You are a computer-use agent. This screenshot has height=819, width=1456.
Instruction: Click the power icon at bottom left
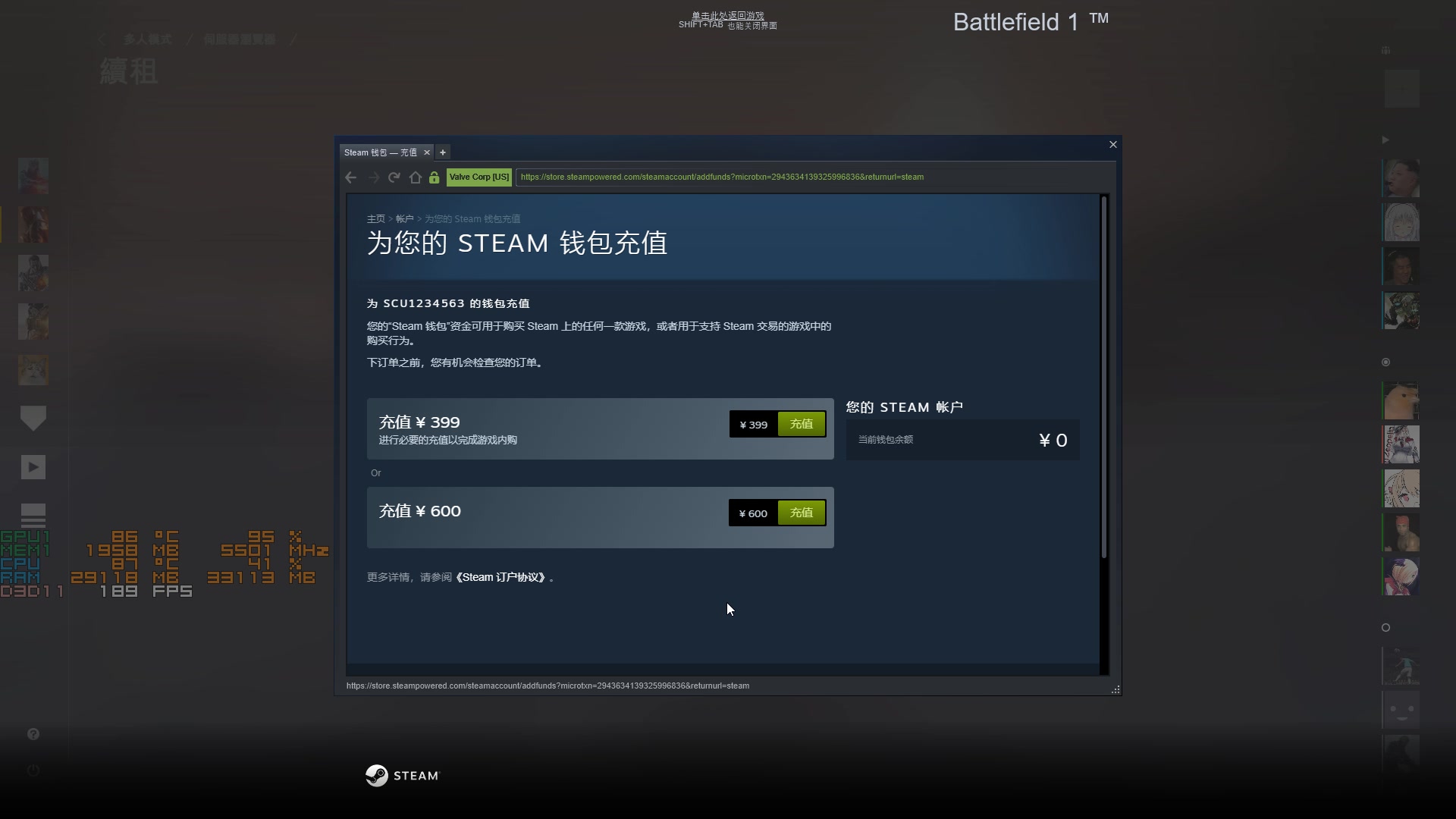tap(33, 770)
